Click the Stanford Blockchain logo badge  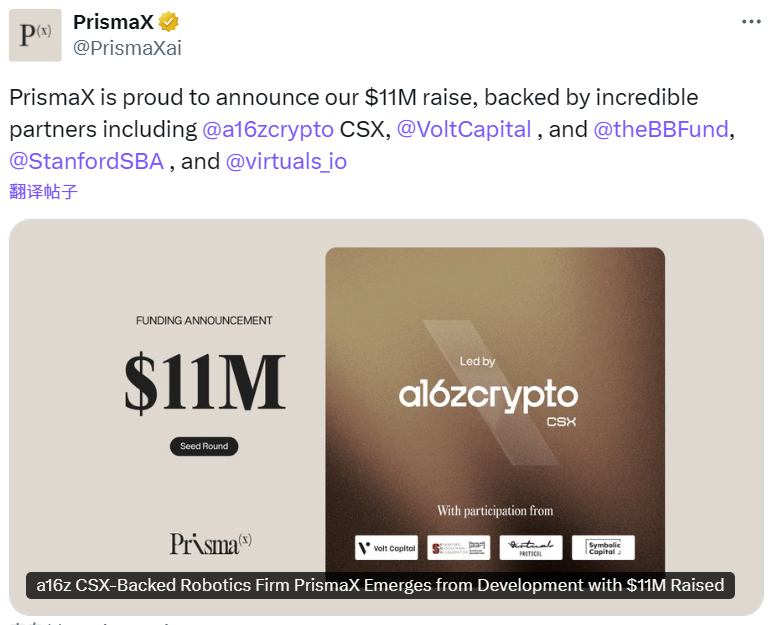tap(459, 548)
